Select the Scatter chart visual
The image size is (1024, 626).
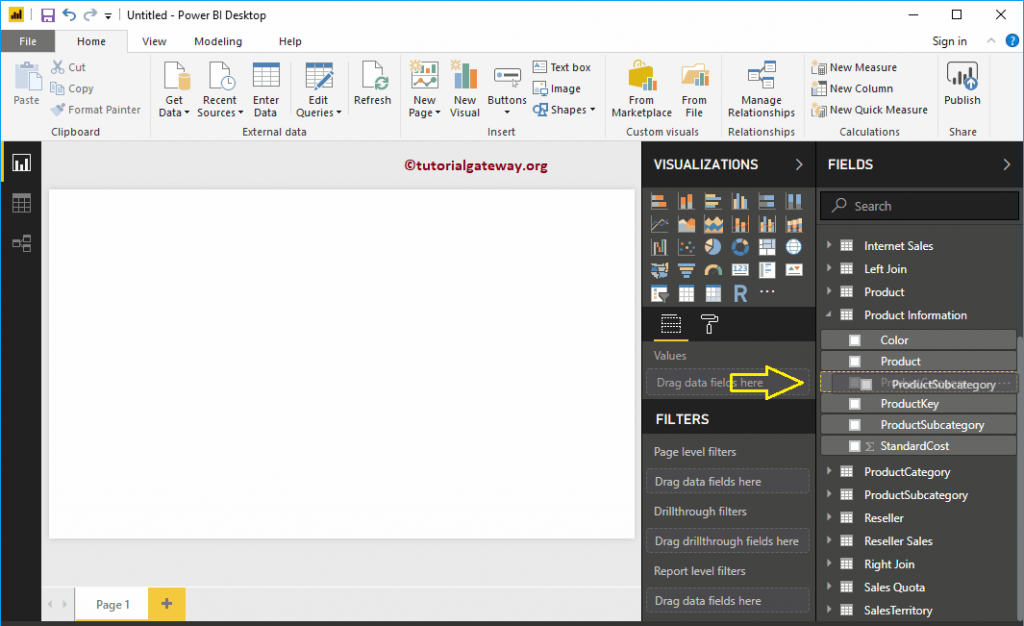coord(687,246)
